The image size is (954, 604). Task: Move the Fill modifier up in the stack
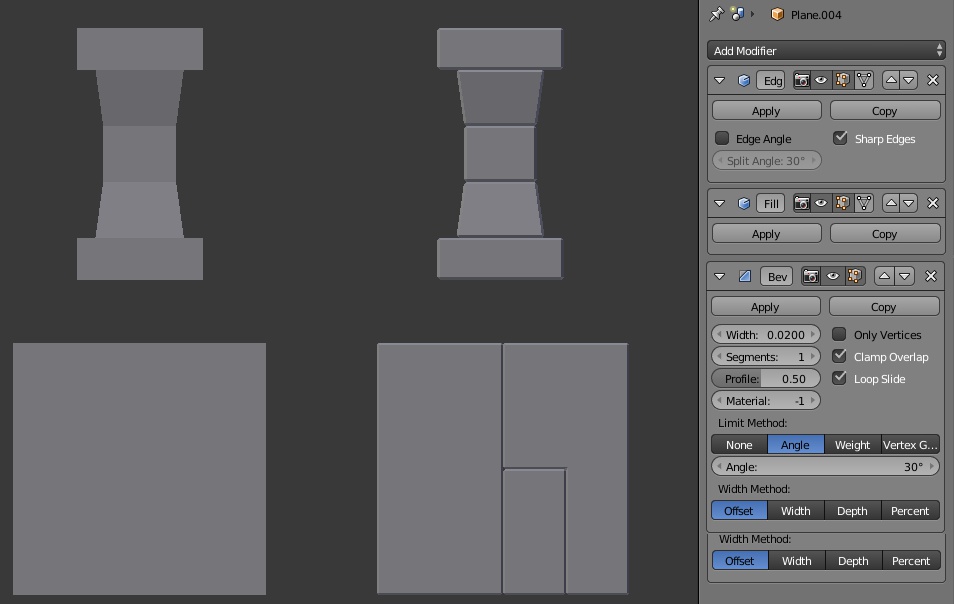[x=891, y=203]
